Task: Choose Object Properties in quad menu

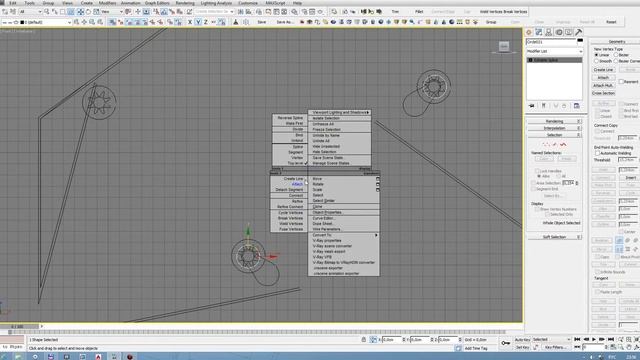Action: click(327, 213)
